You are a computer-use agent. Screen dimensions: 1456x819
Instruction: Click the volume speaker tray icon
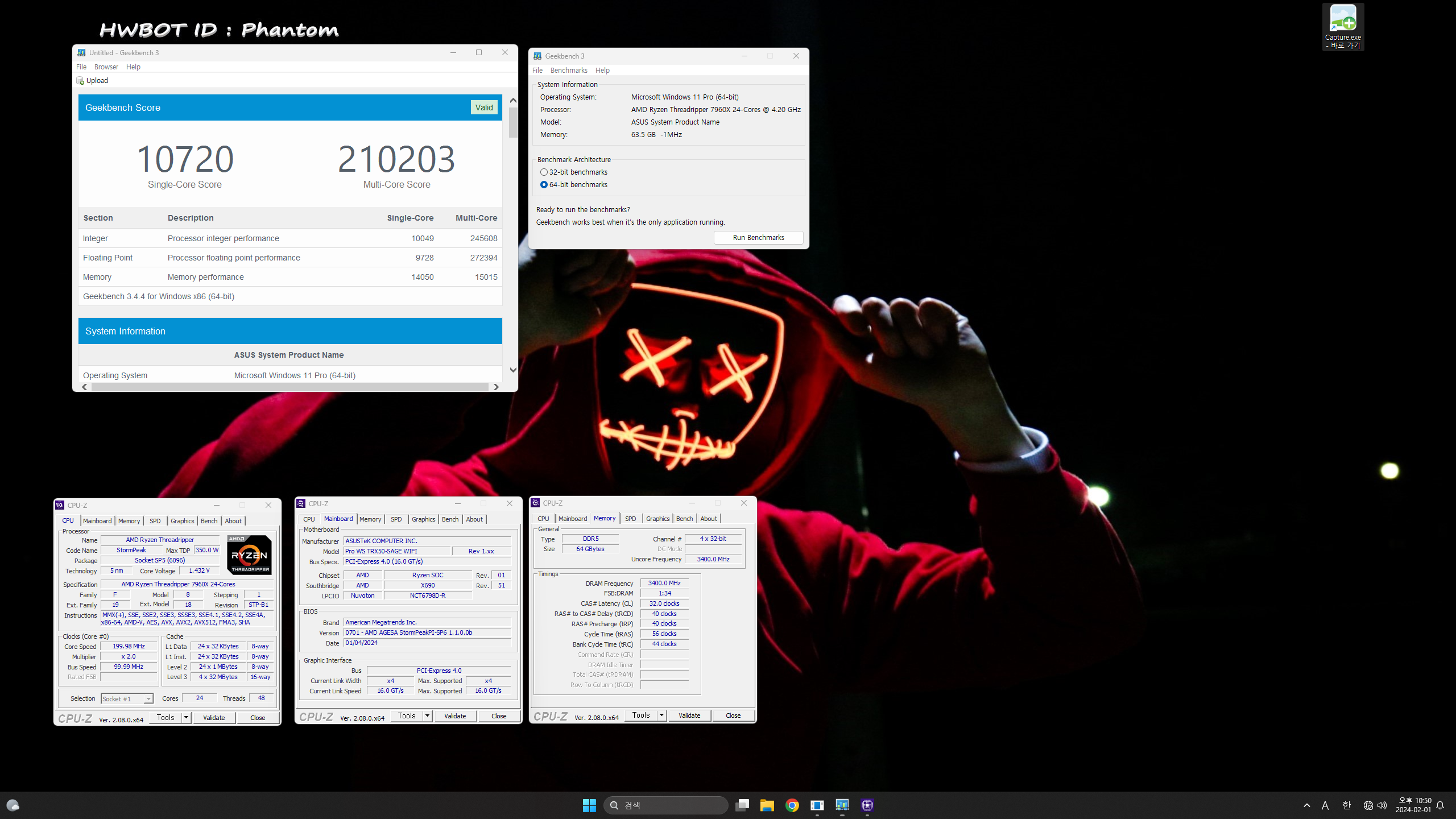[1382, 805]
